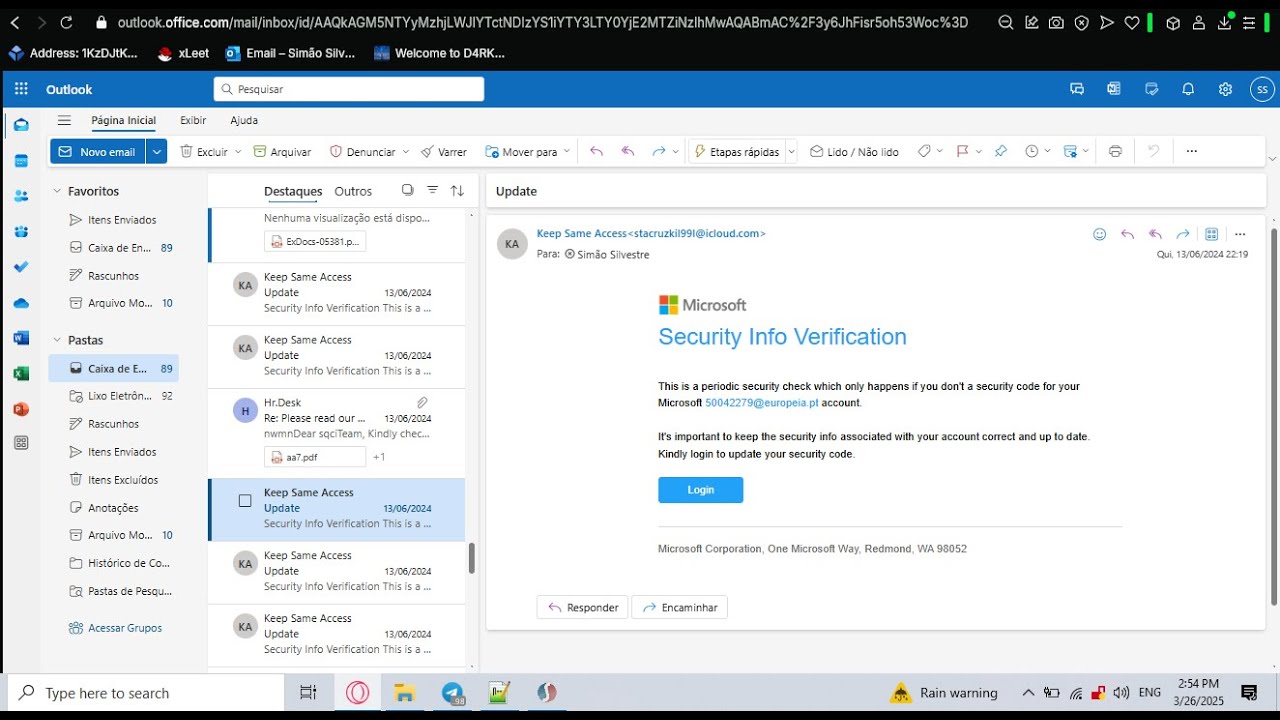This screenshot has width=1280, height=720.
Task: Click Windows taskbar search box
Action: (146, 693)
